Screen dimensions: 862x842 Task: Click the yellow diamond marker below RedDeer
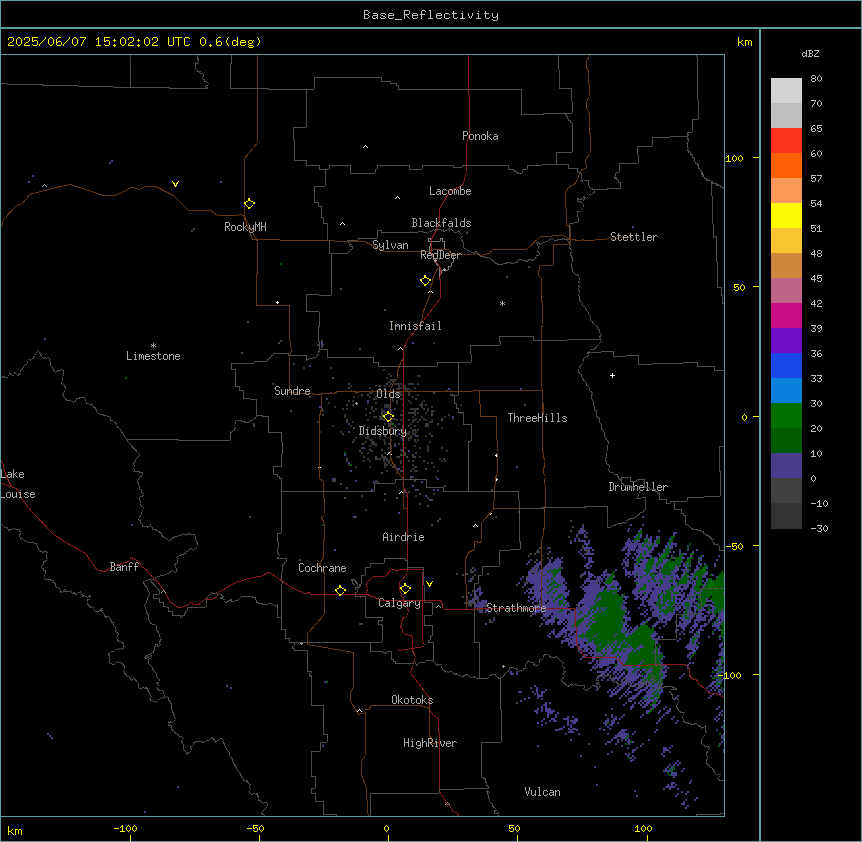(x=425, y=281)
